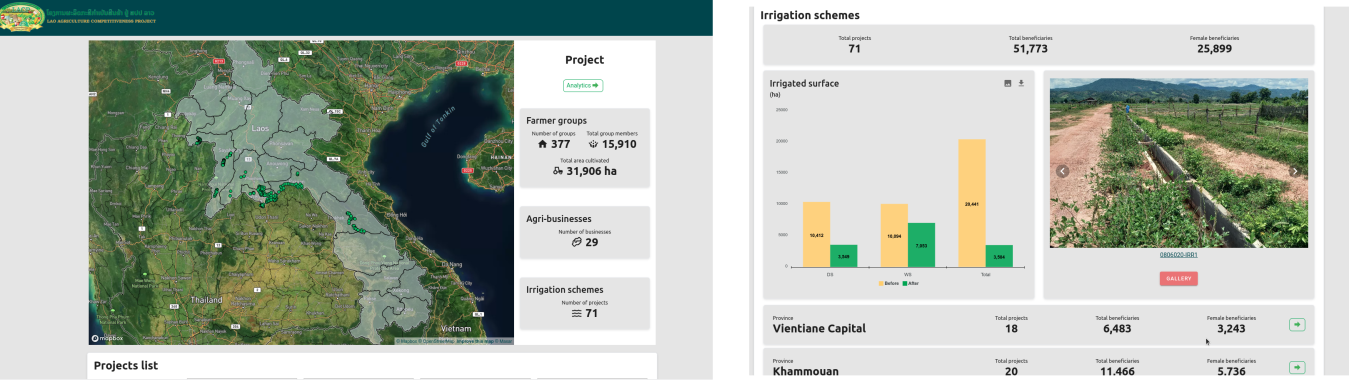Viewport: 1349px width, 382px height.
Task: Open Khammouan province details arrow
Action: click(x=1297, y=367)
